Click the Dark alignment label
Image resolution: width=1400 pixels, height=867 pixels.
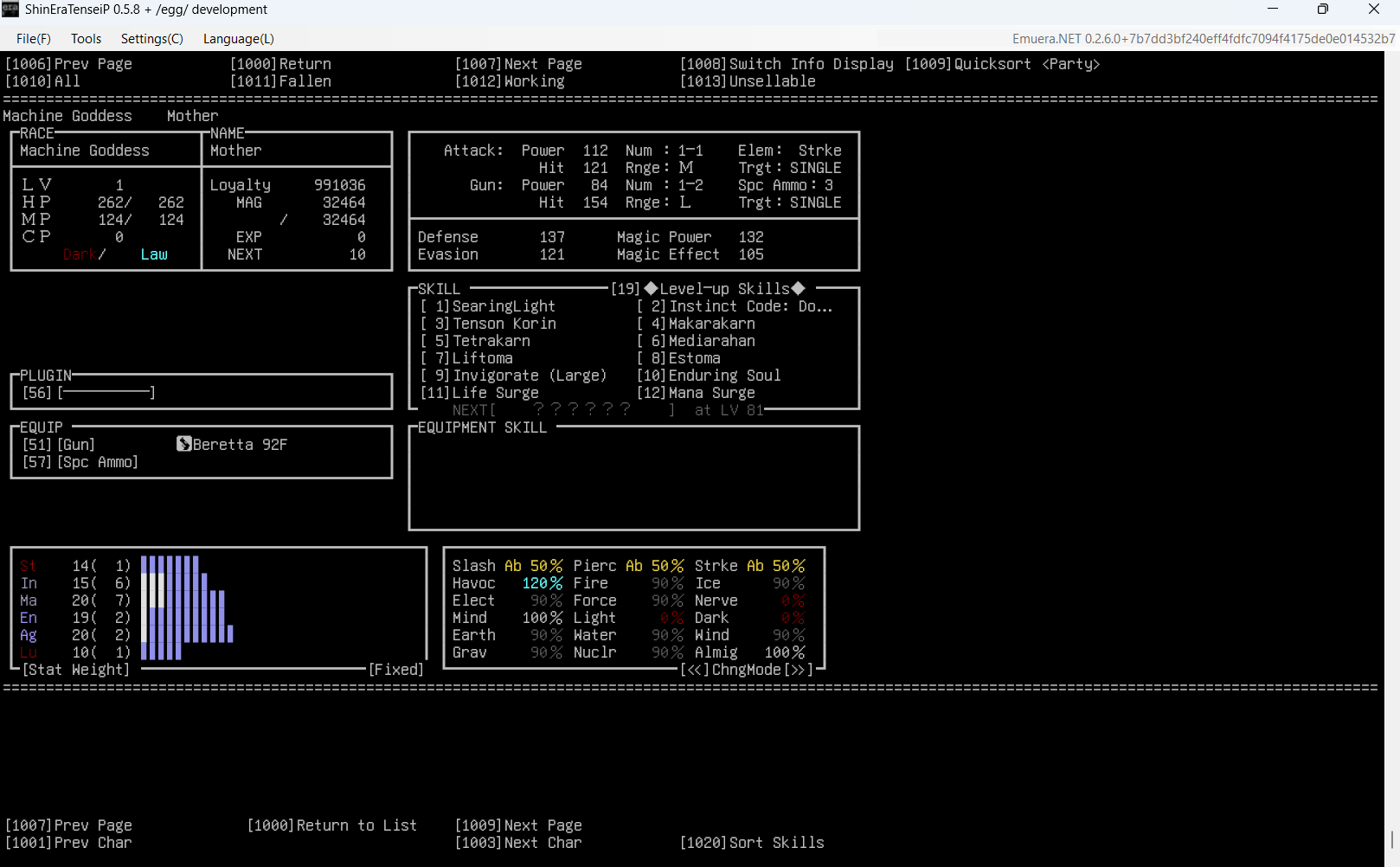(80, 254)
